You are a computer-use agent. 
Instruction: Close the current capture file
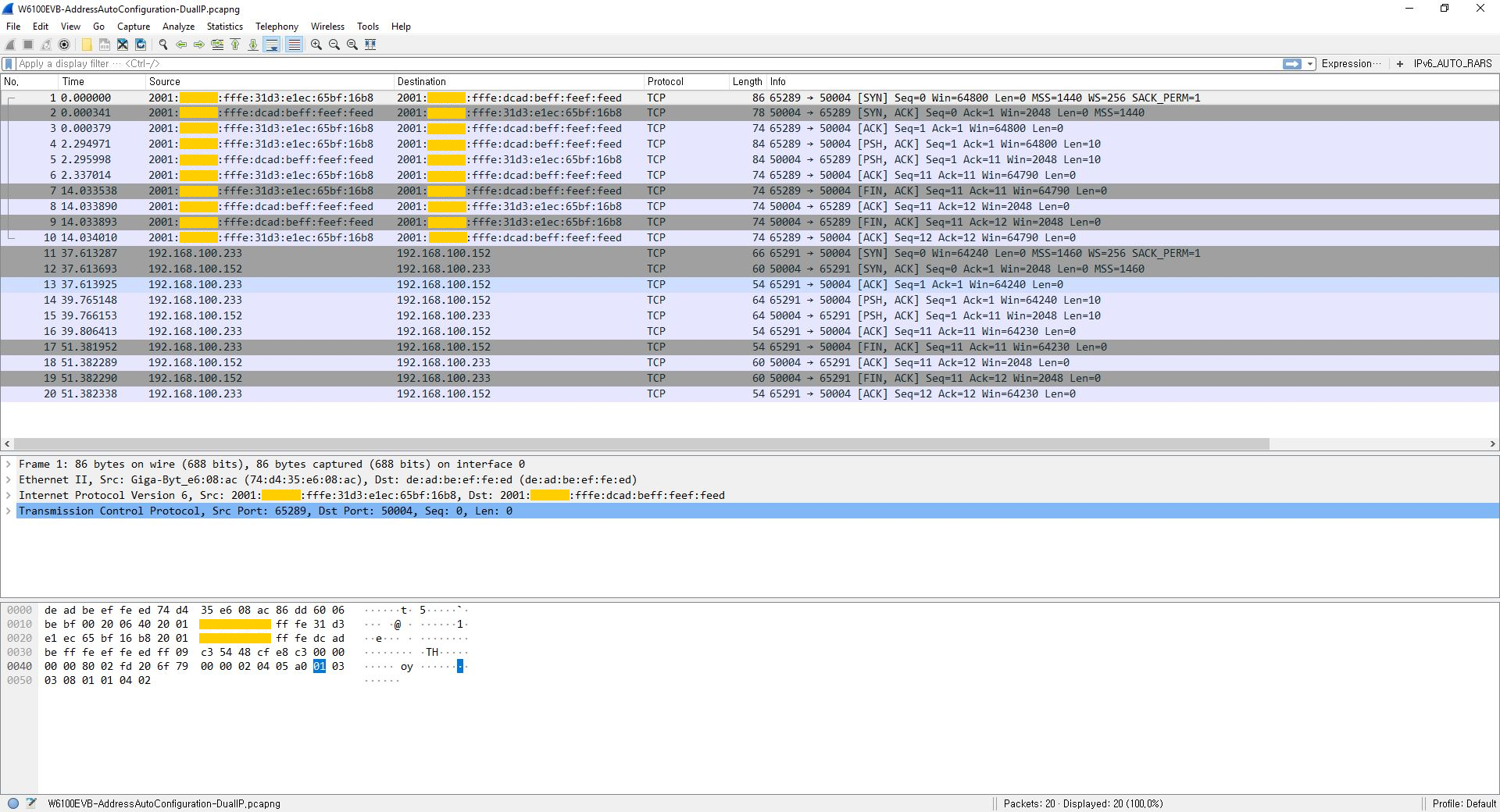[x=123, y=45]
